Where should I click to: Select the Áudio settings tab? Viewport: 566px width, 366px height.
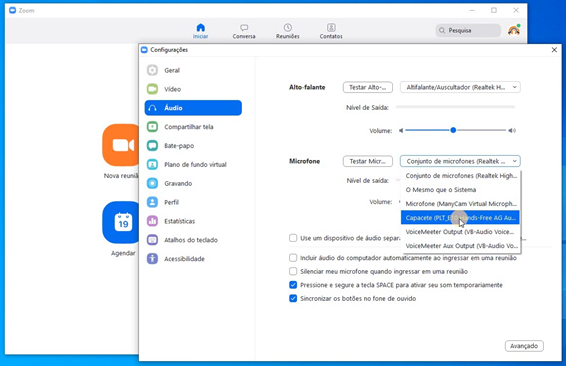point(193,108)
